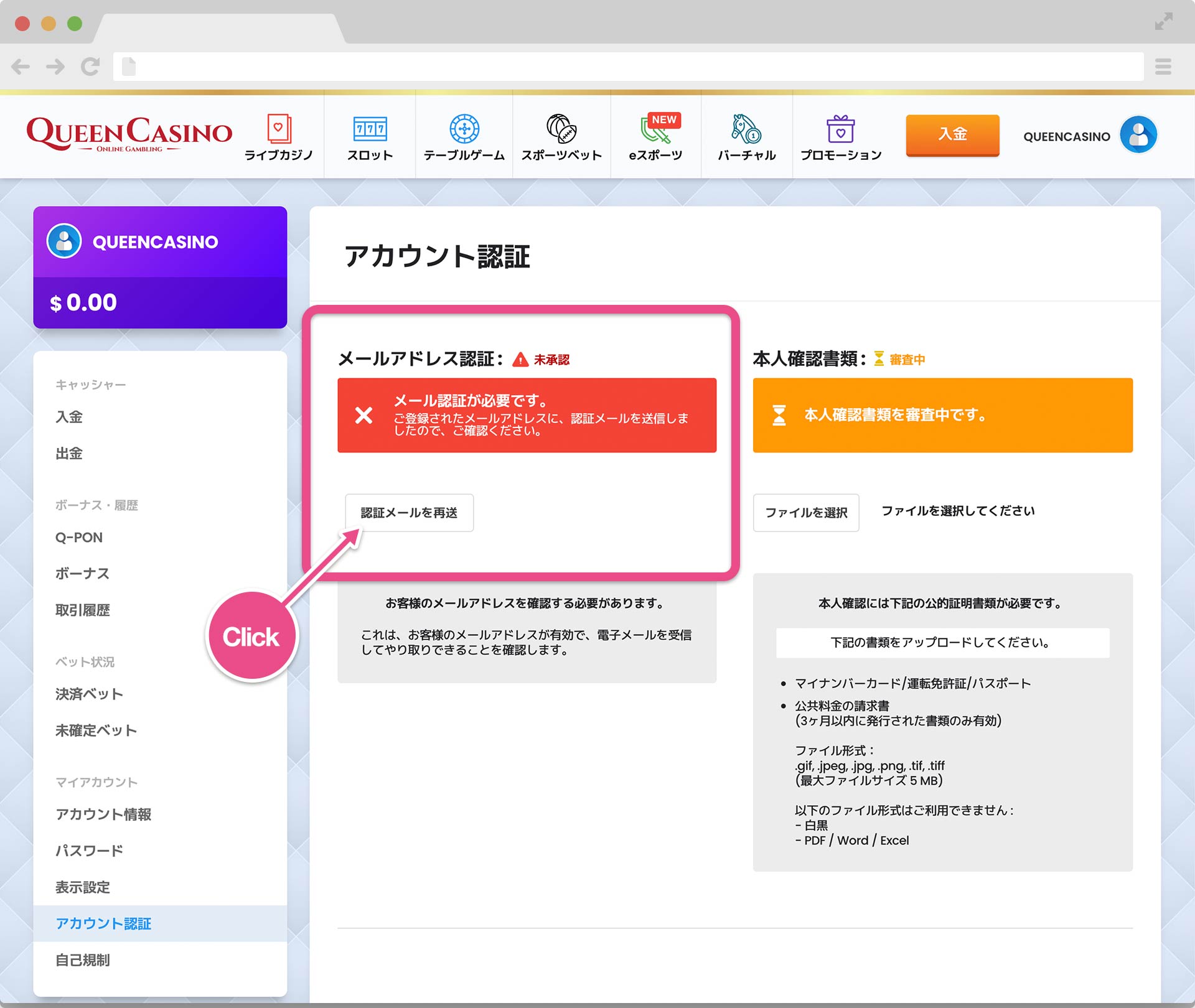Click the ベット状況 section label

pyautogui.click(x=85, y=662)
